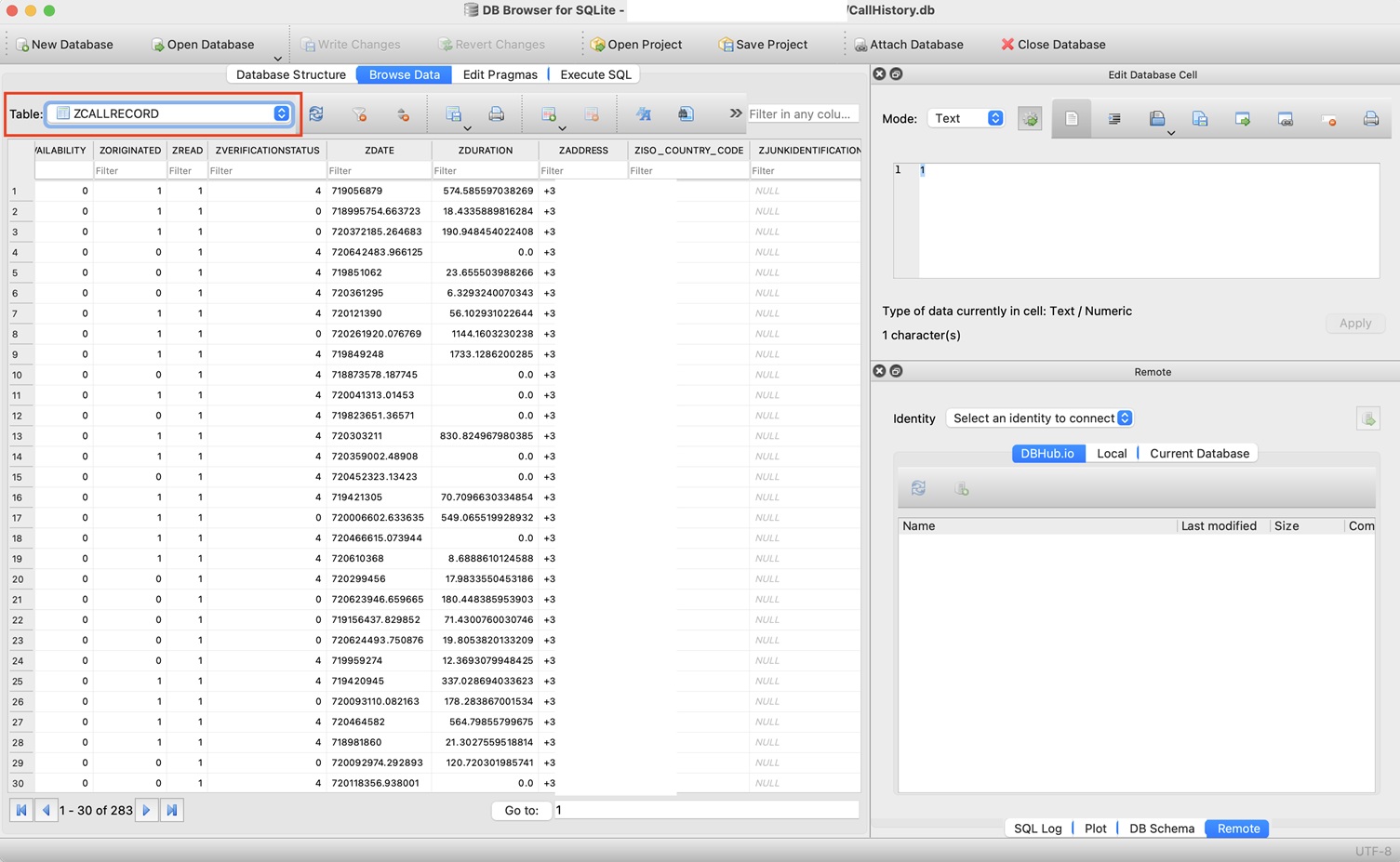
Task: Open the Edit Pragmas tab
Action: (500, 74)
